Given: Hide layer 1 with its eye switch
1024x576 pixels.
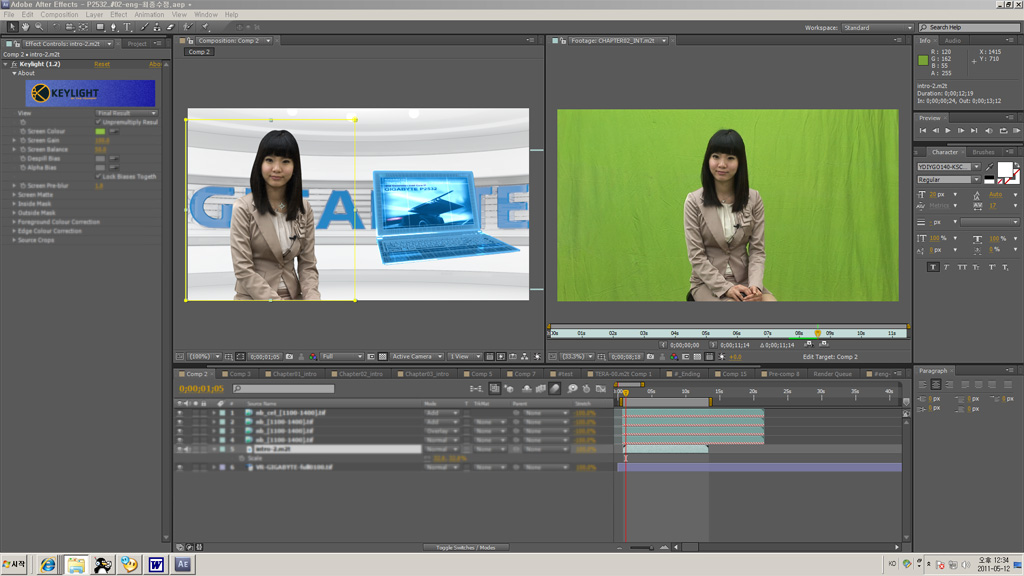Looking at the screenshot, I should coord(180,413).
